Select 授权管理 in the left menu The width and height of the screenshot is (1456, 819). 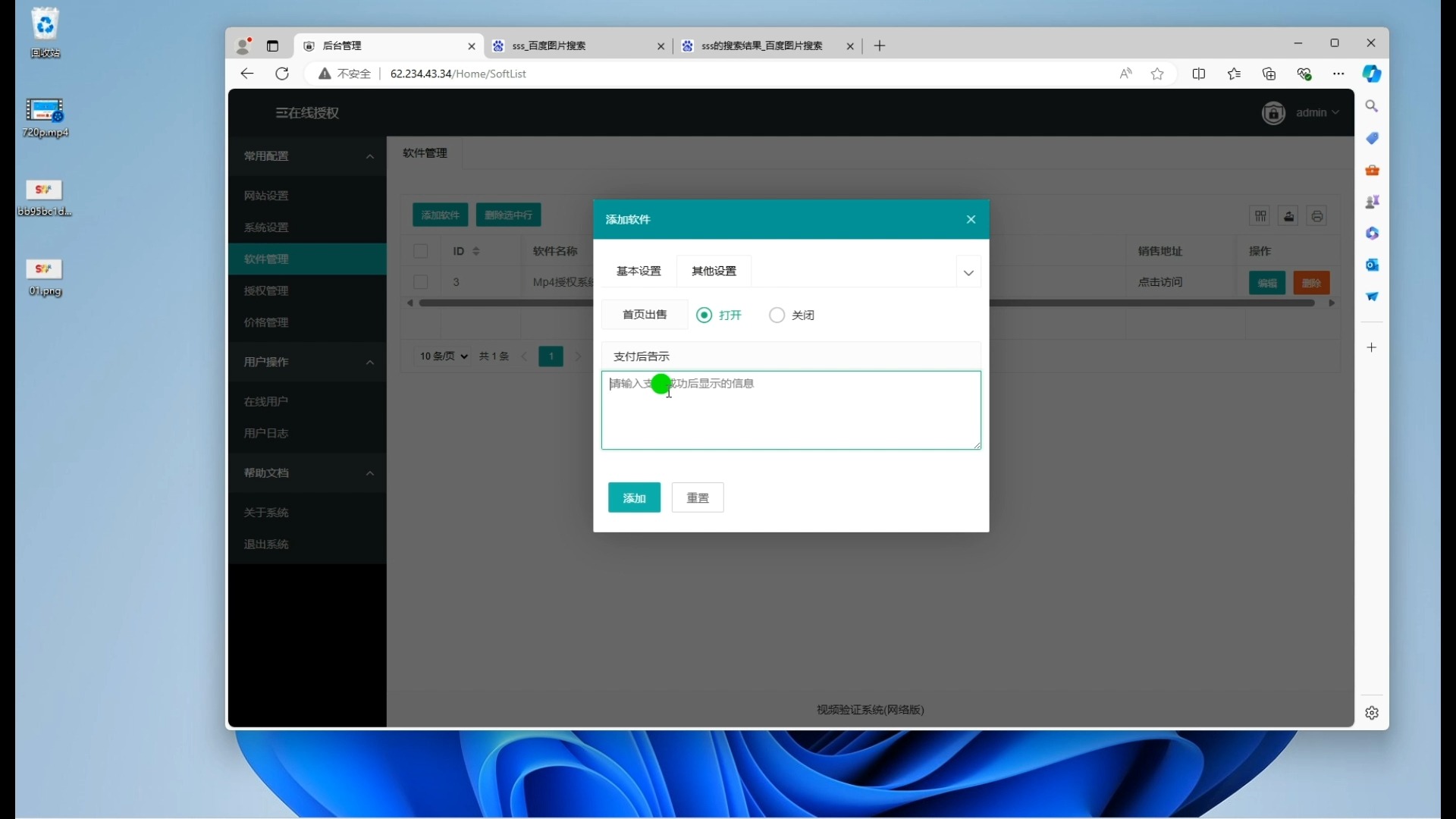(x=267, y=290)
